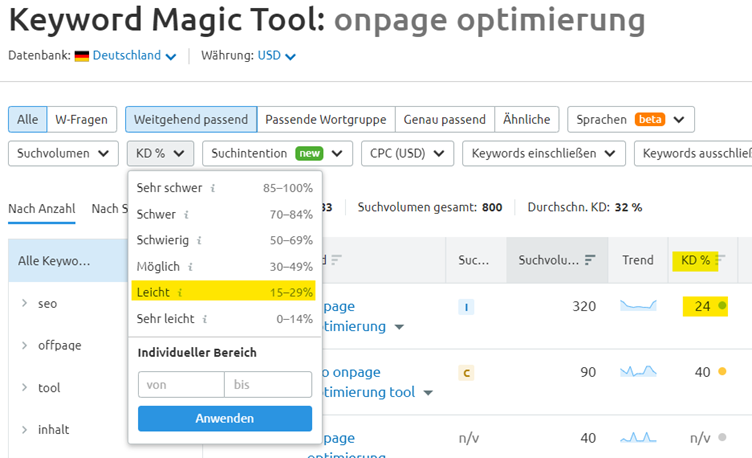
Task: Click the trend sparkline for volume 40
Action: click(x=638, y=437)
